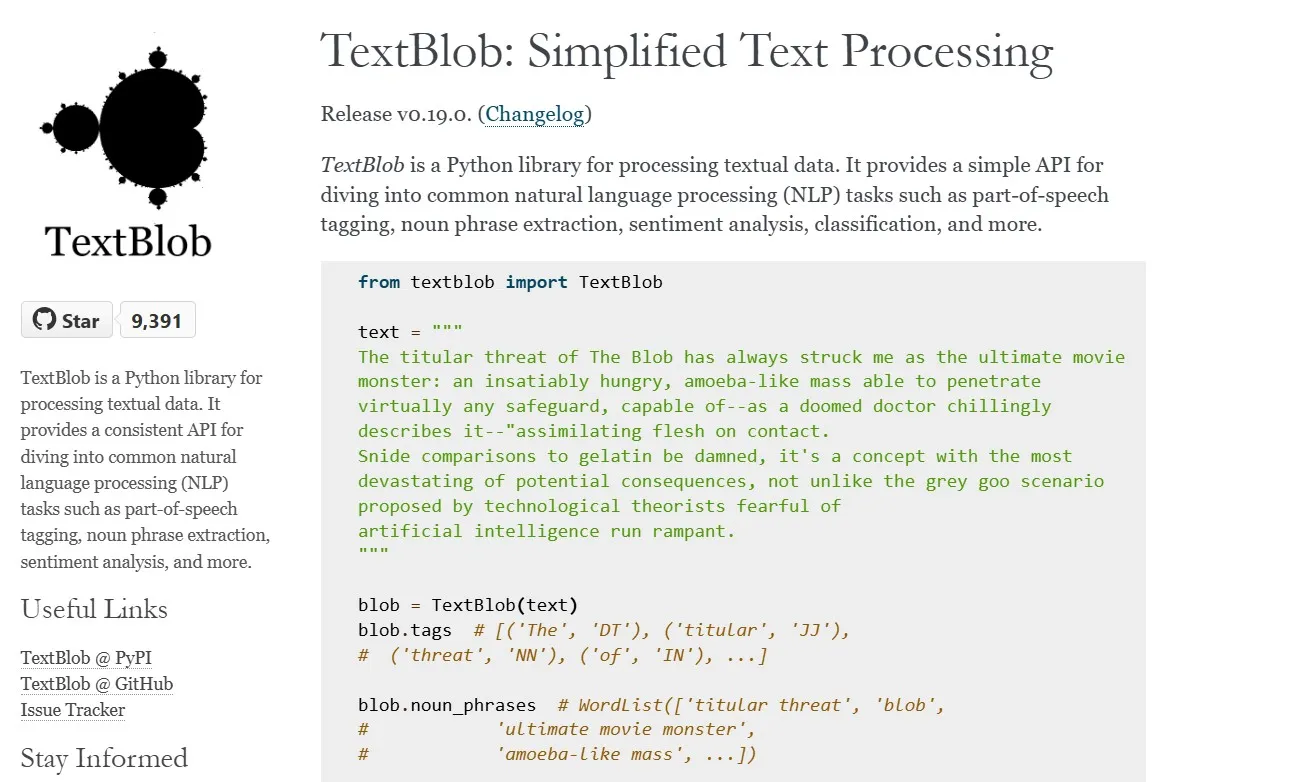Click the 'from textblob import TextBlob' code line
1290x782 pixels.
point(510,282)
